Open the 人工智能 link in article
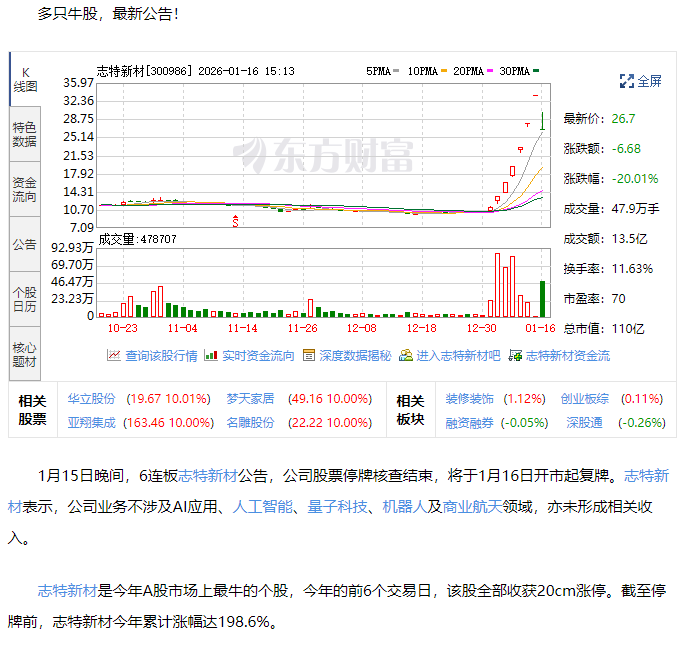677x645 pixels. [x=263, y=506]
